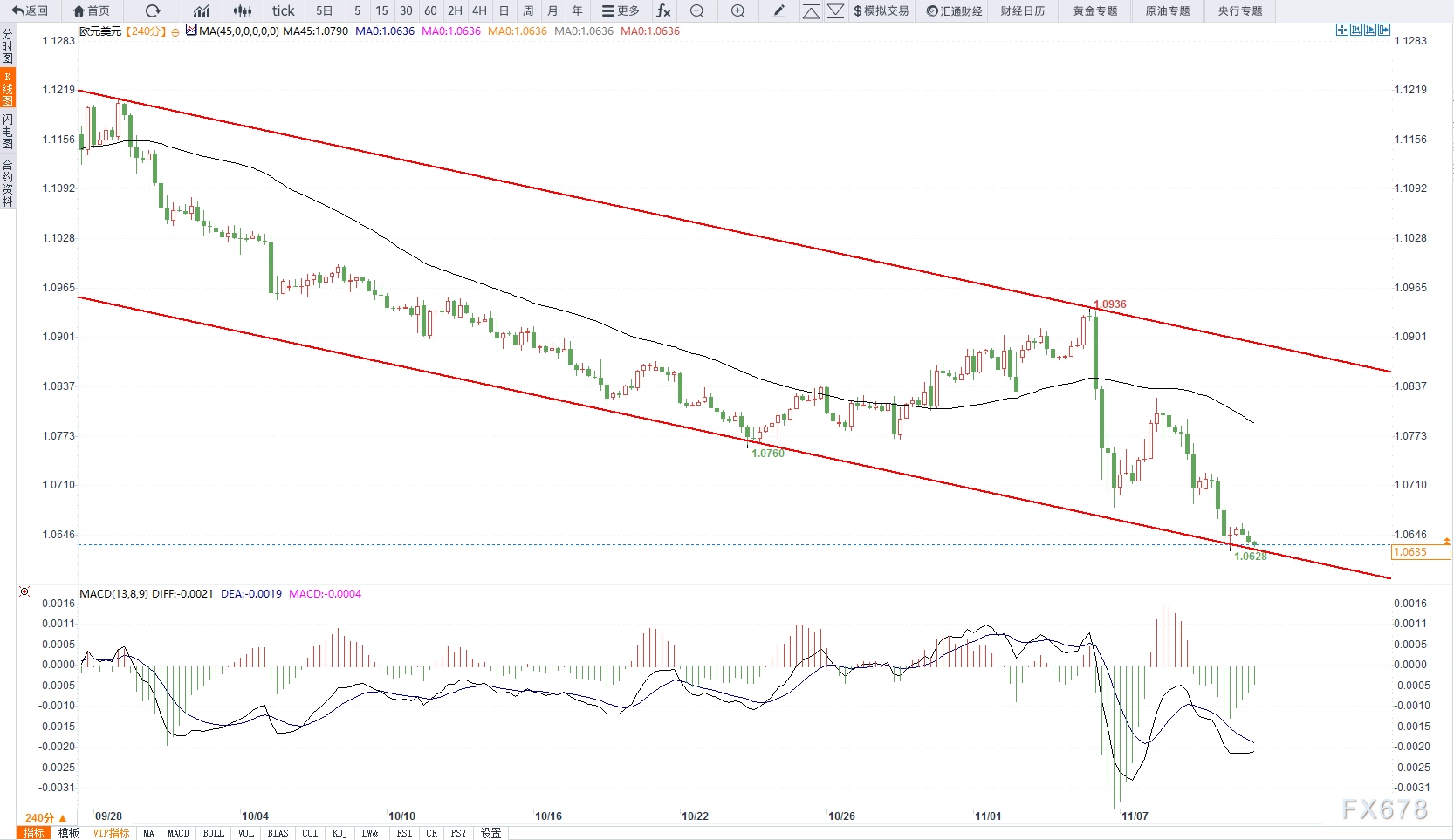Open the 黄金专题 gold topic link
This screenshot has width=1454, height=840.
(1094, 11)
